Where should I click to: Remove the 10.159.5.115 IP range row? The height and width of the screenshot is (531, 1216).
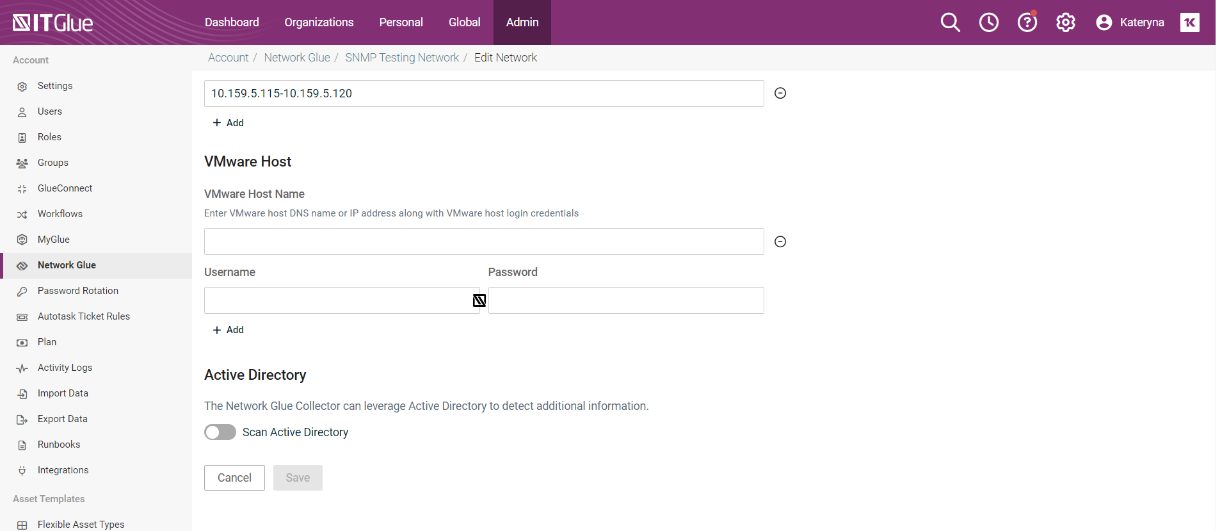point(781,93)
